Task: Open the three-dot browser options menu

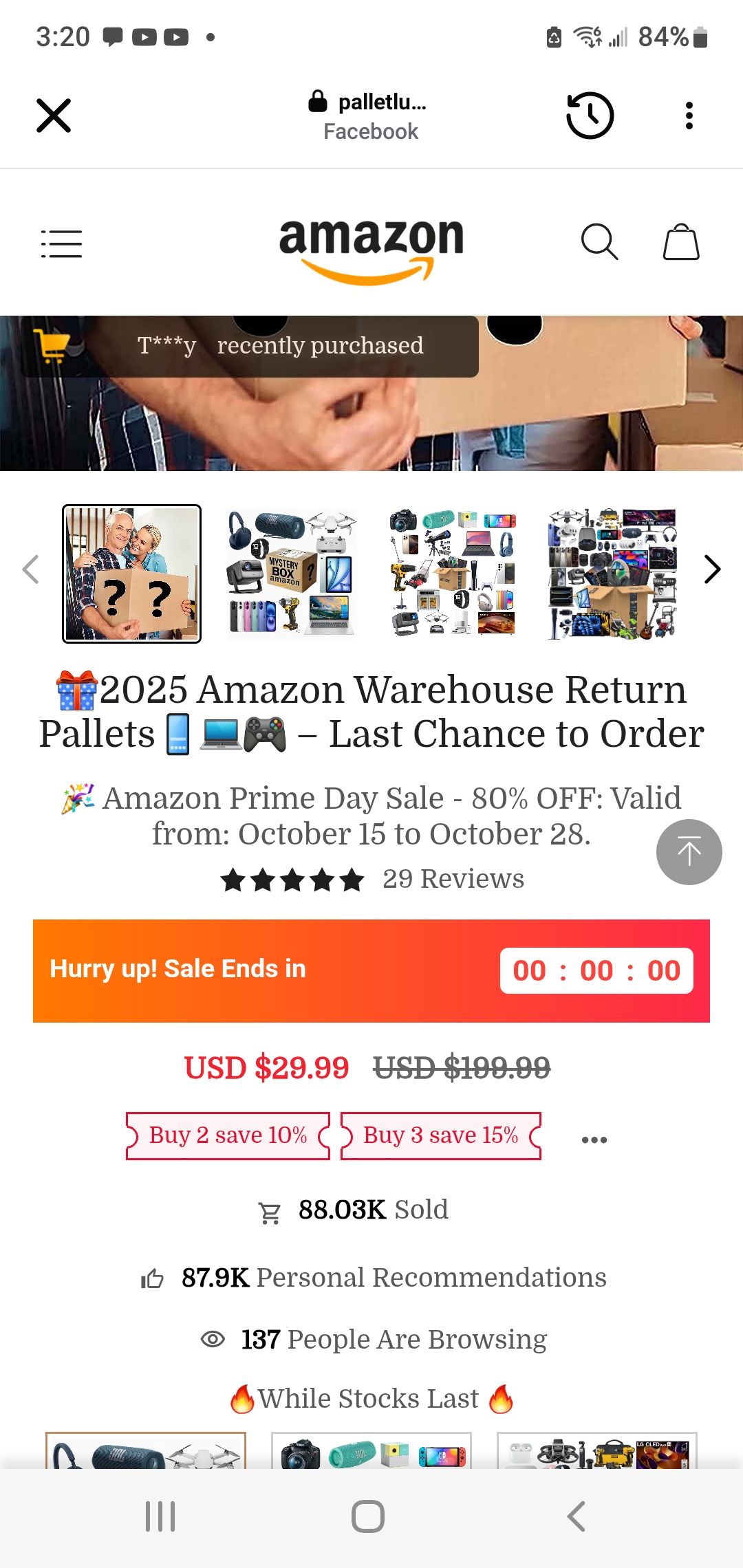Action: pos(689,116)
